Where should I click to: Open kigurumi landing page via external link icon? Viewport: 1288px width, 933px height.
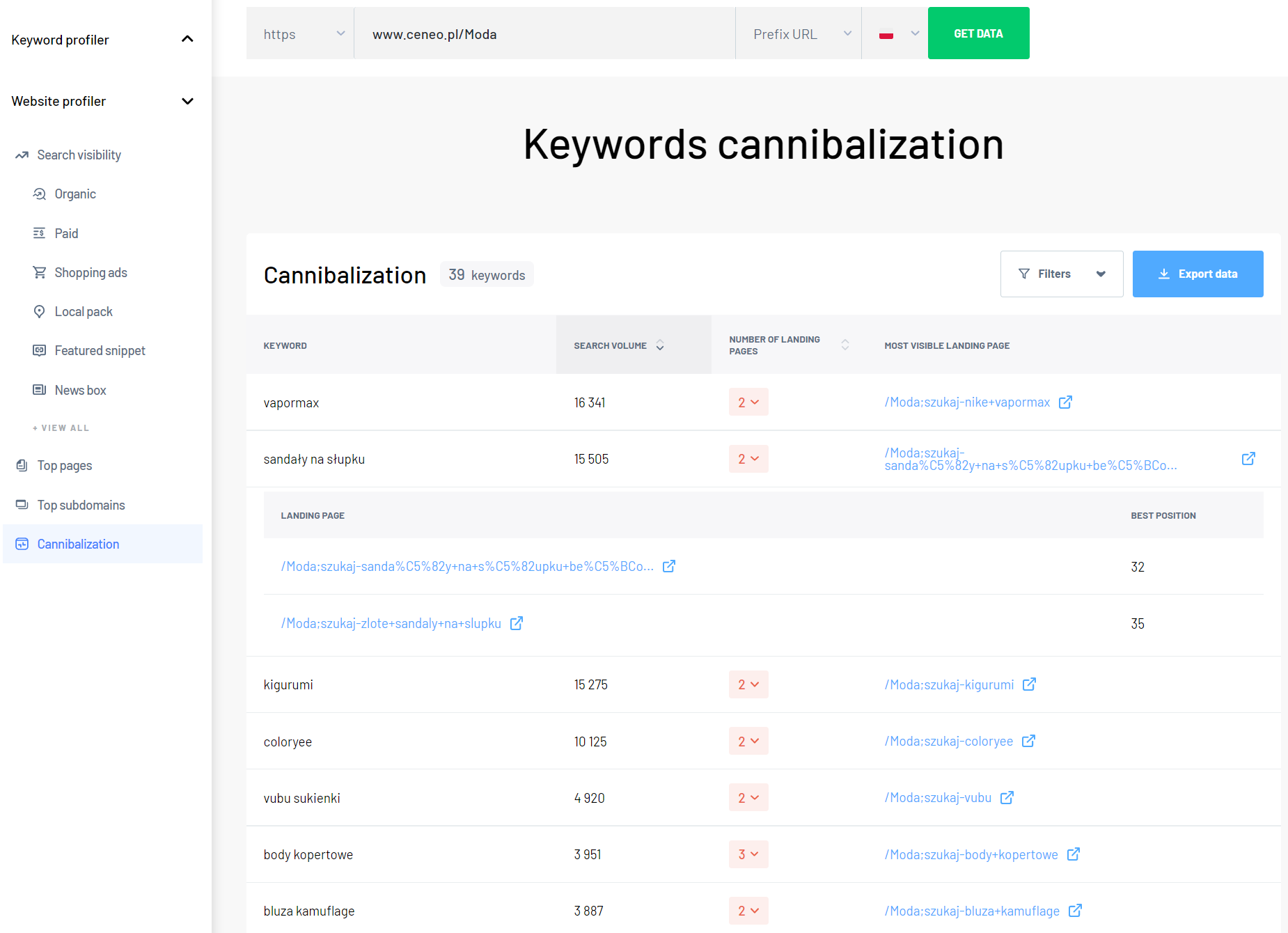pyautogui.click(x=1029, y=684)
